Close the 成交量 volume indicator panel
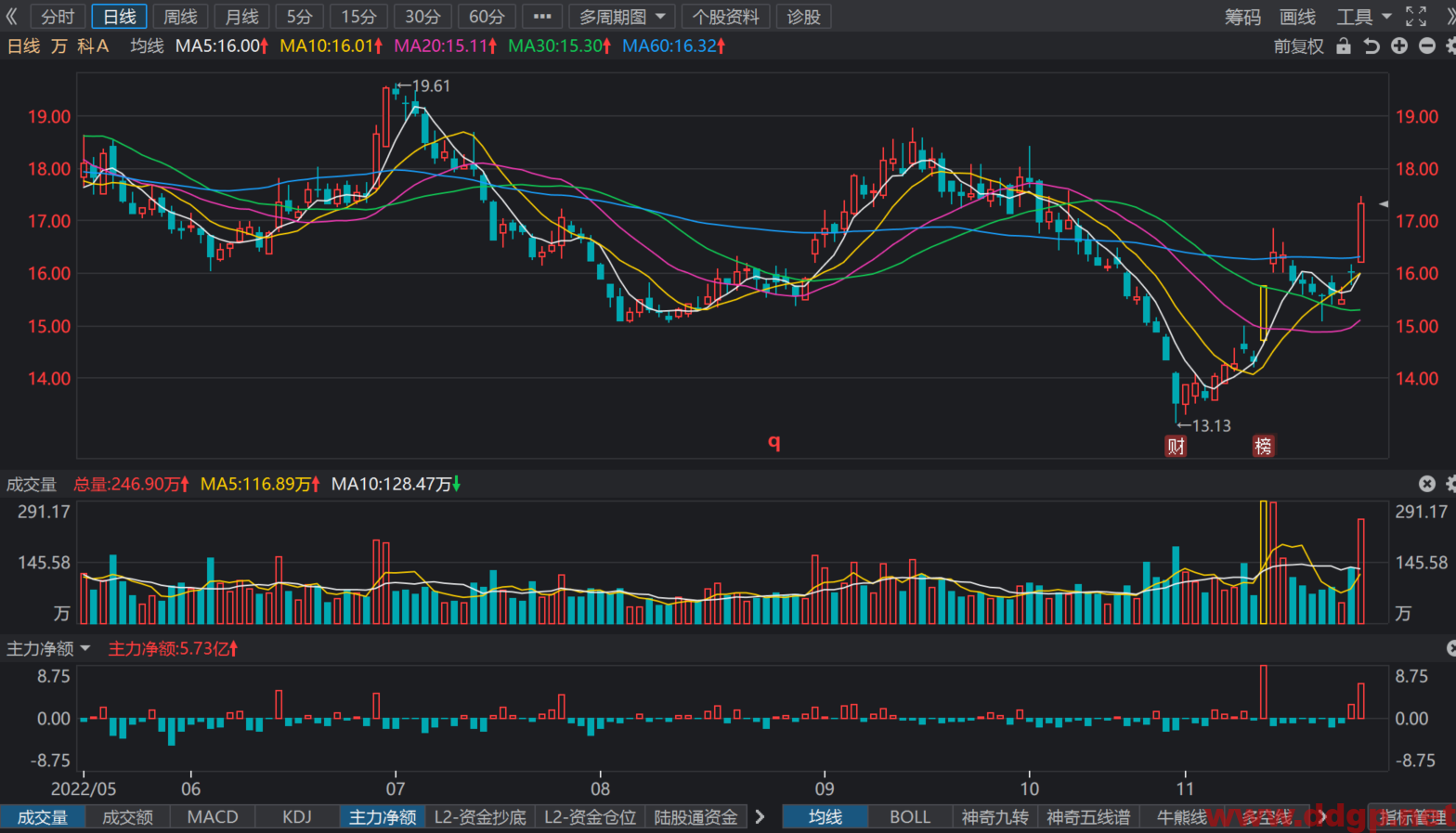This screenshot has height=833, width=1456. tap(1427, 484)
